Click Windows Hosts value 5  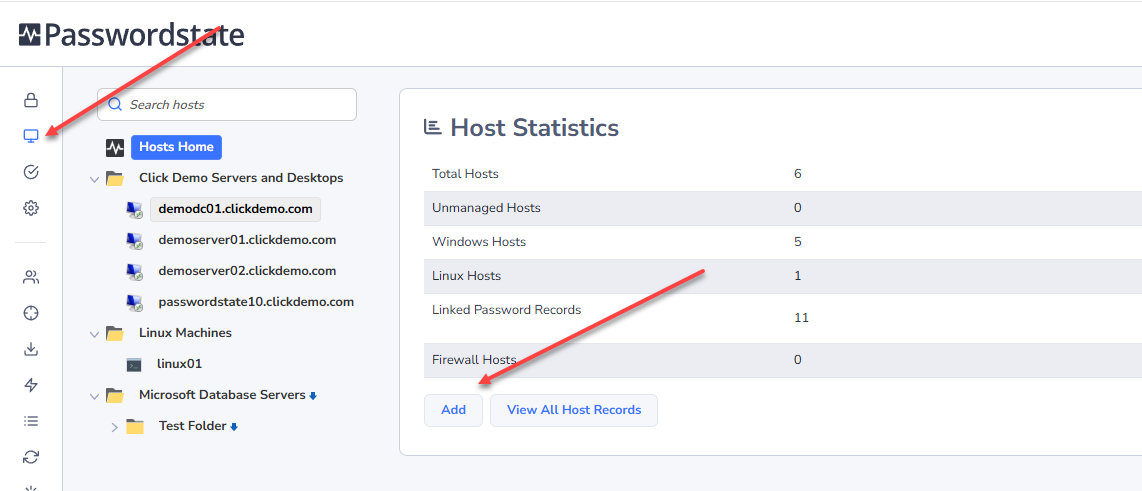click(x=798, y=242)
